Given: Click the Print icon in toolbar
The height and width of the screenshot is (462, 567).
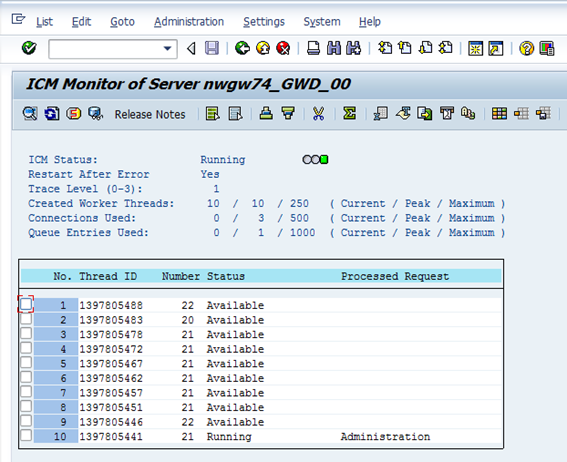Looking at the screenshot, I should coord(313,48).
